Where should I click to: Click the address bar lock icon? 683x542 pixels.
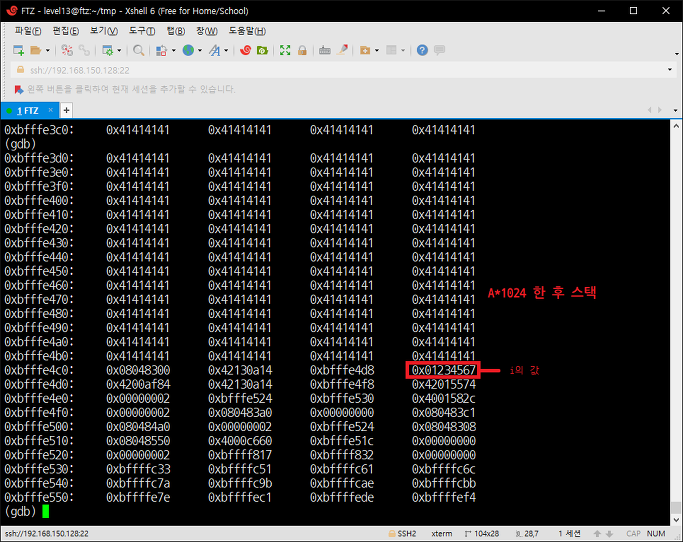tap(20, 70)
